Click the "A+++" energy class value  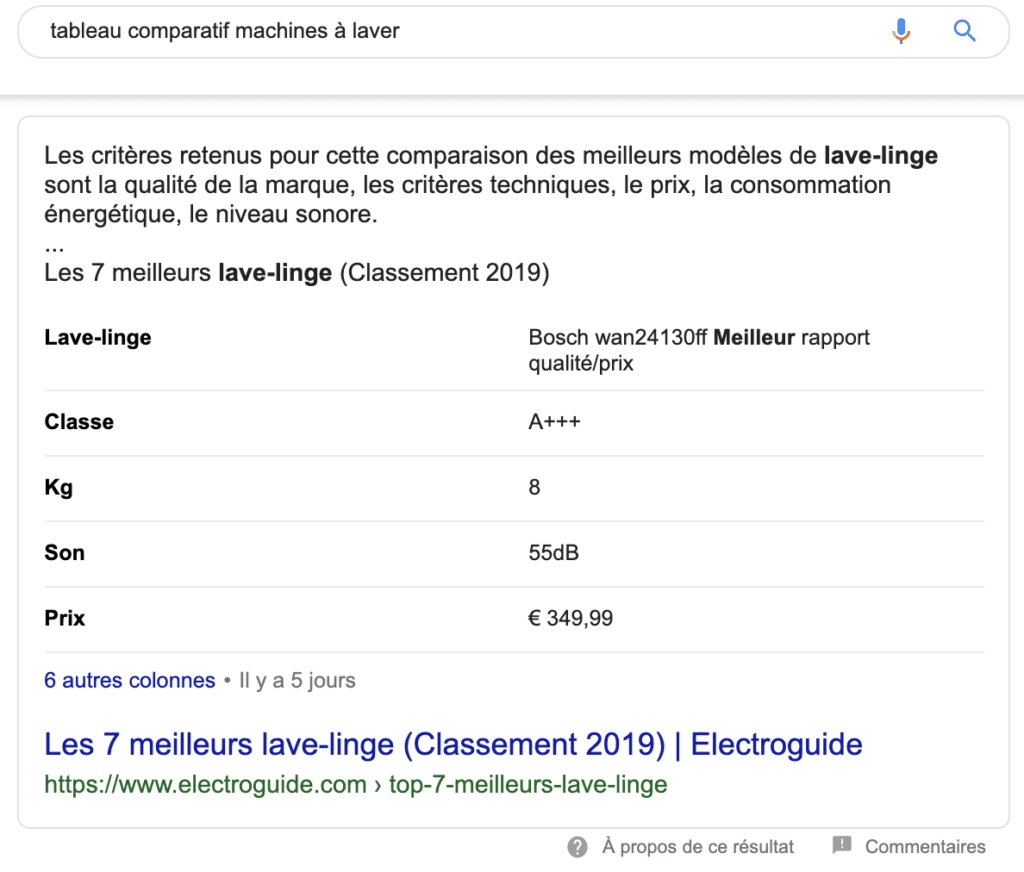554,422
